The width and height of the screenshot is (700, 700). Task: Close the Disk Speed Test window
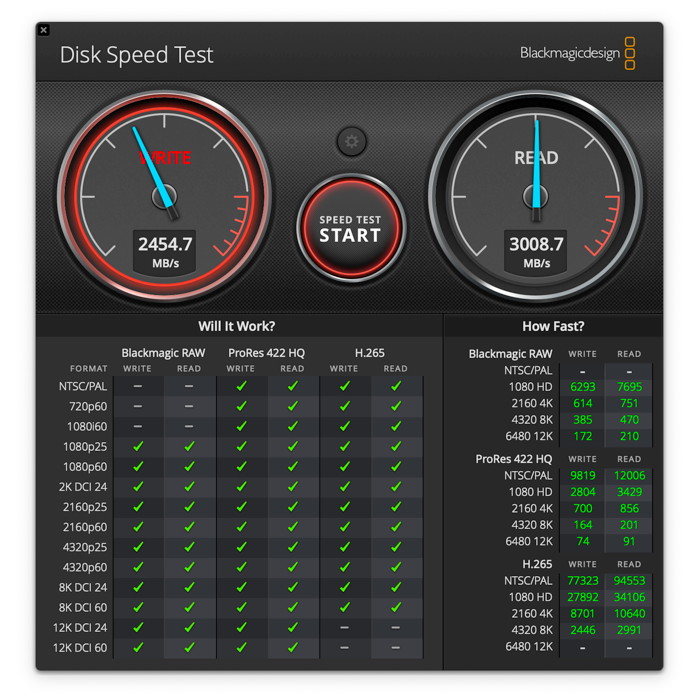coord(43,30)
